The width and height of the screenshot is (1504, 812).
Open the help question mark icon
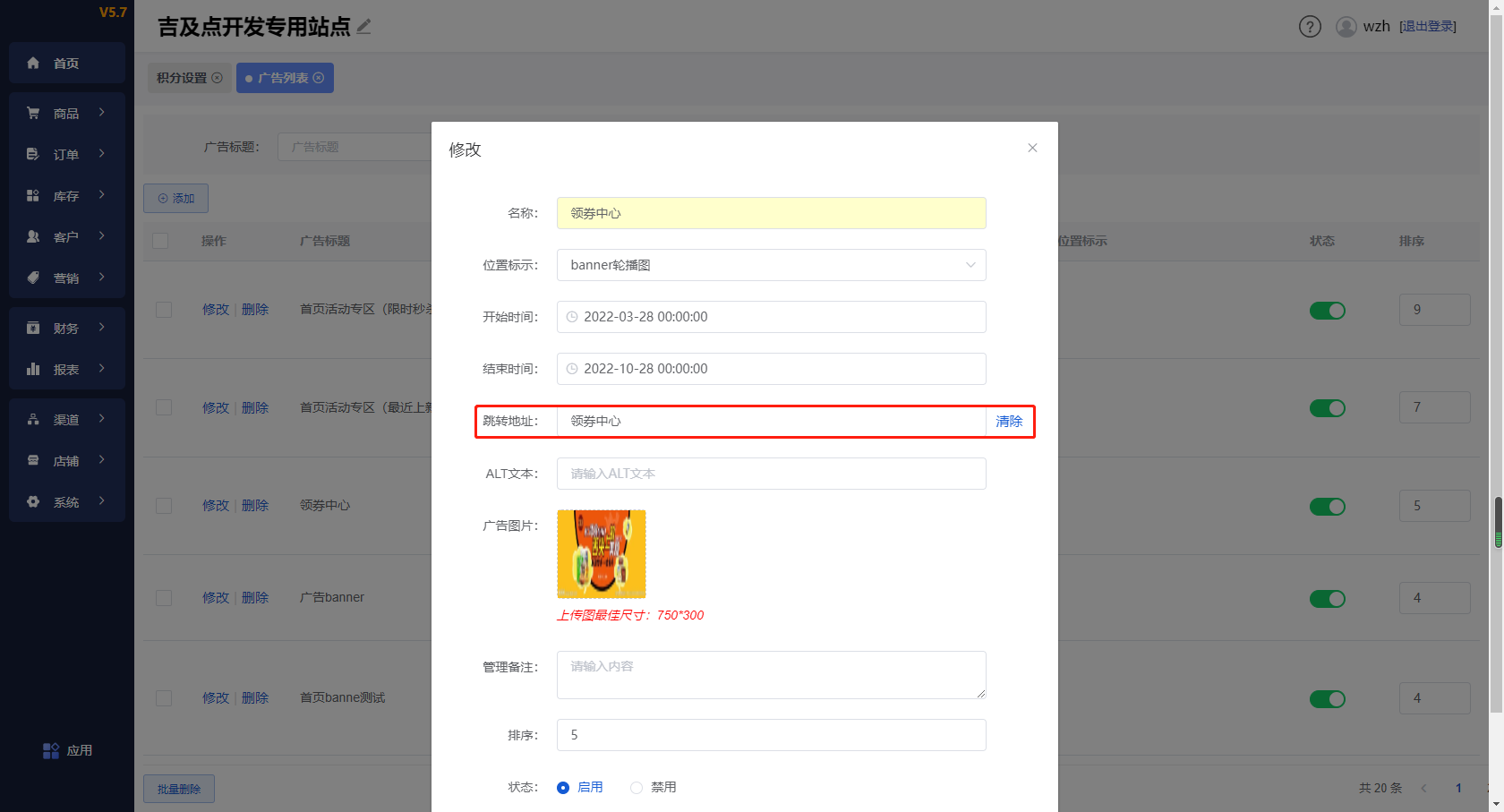pos(1310,27)
